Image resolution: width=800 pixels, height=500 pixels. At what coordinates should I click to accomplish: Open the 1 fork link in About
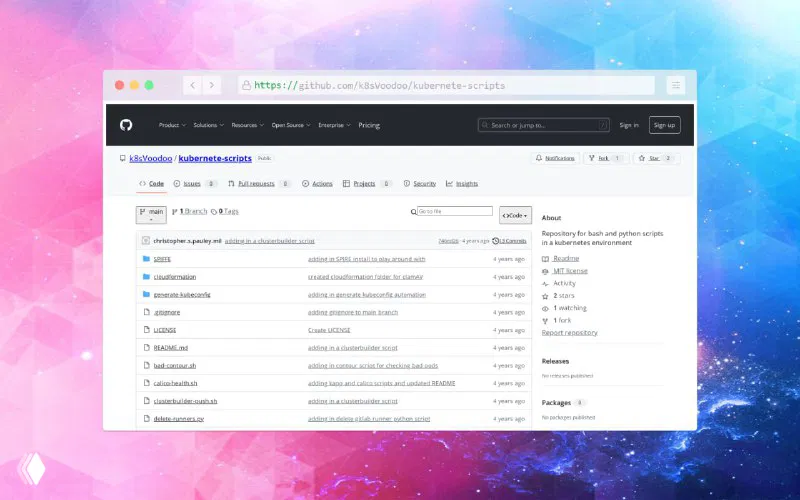562,320
